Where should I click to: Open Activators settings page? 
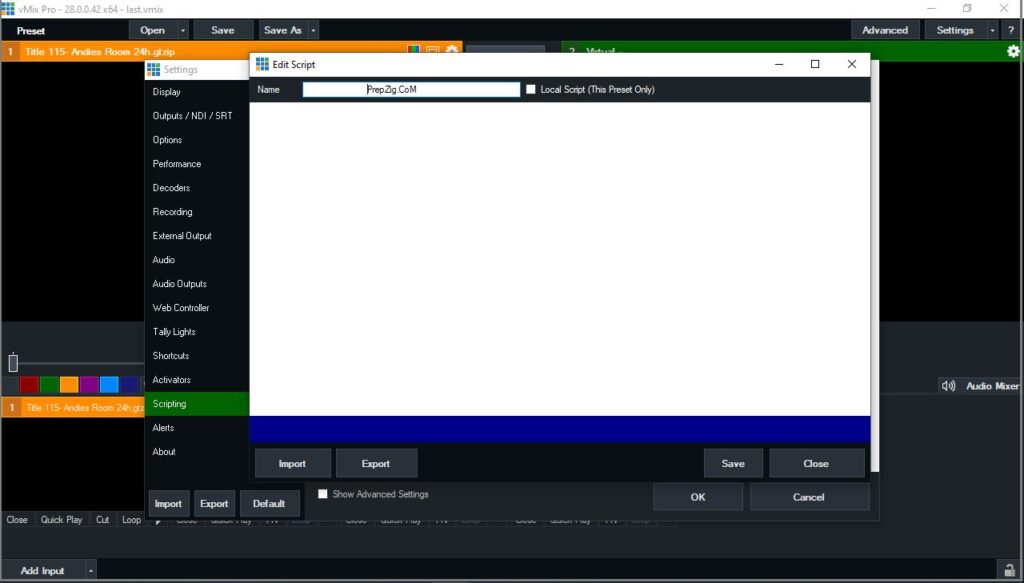[x=197, y=380]
